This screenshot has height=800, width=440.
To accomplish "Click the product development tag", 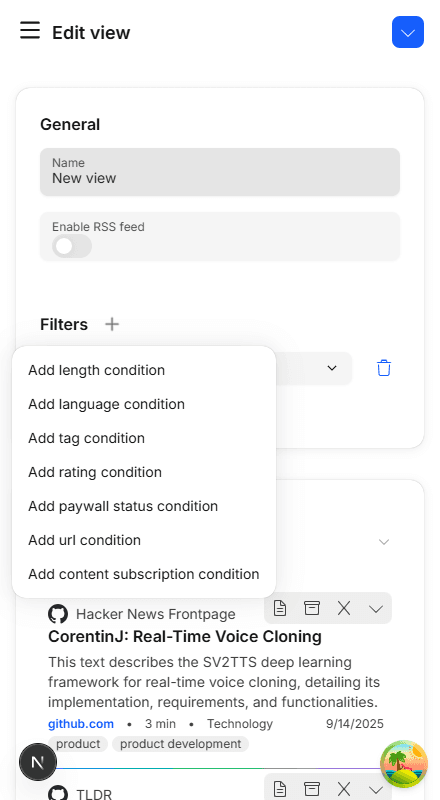I will coord(180,744).
